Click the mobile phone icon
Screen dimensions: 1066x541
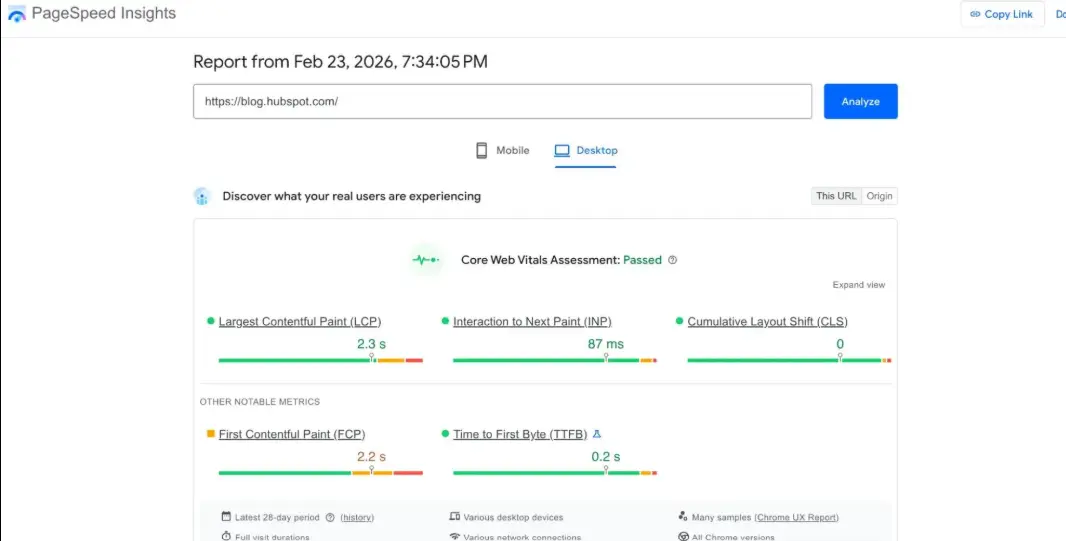tap(481, 150)
